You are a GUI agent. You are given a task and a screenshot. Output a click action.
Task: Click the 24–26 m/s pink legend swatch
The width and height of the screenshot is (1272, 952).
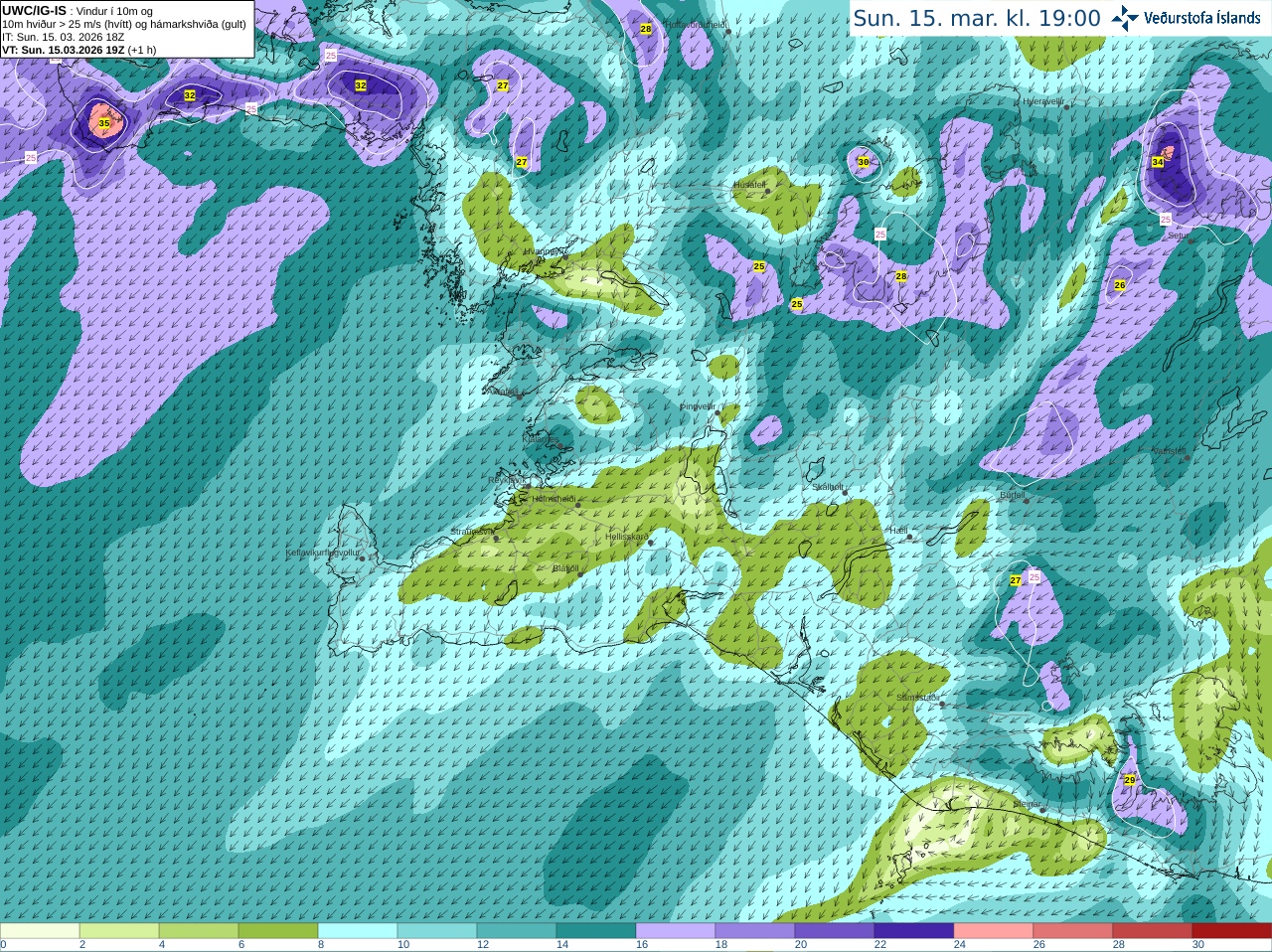(994, 931)
